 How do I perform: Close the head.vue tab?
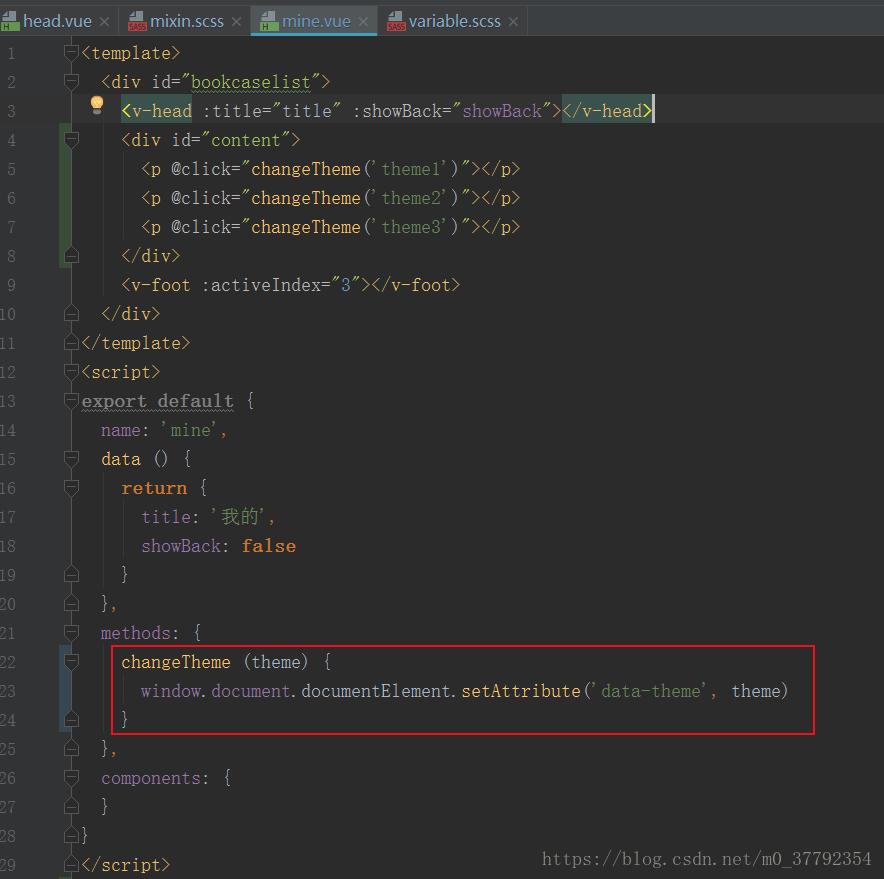(104, 21)
